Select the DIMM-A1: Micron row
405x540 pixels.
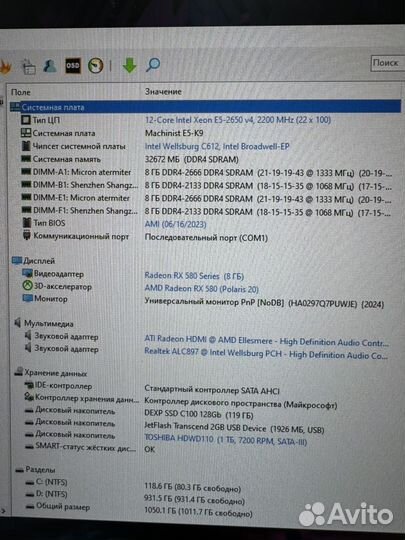click(x=76, y=172)
